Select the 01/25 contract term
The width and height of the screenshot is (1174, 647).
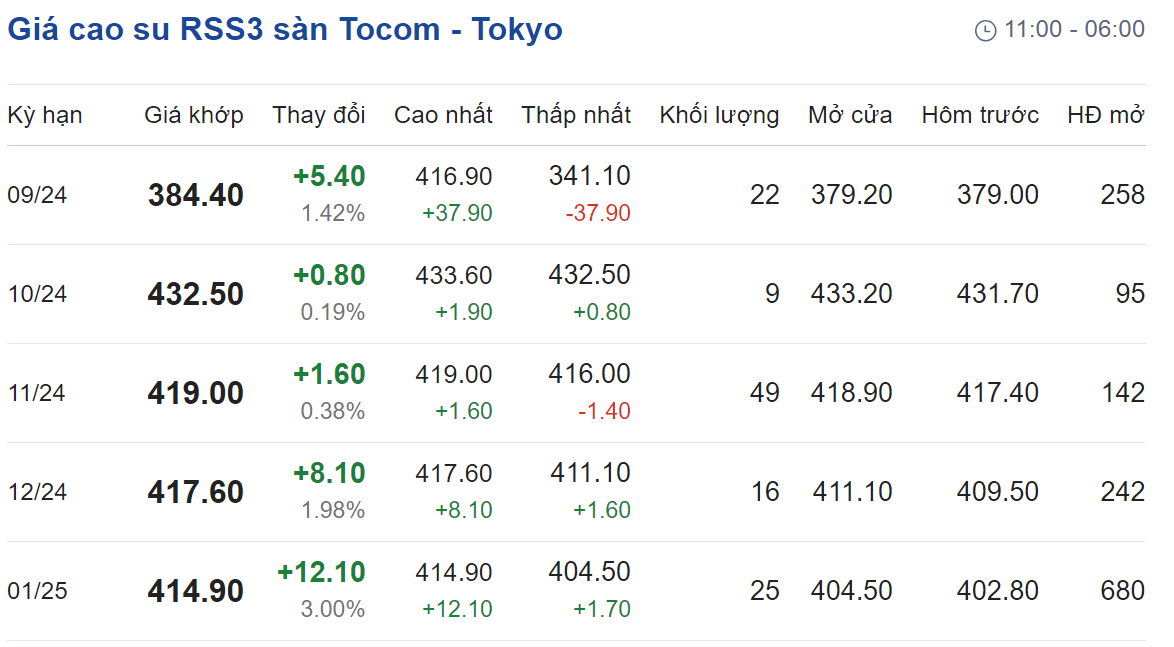[37, 591]
